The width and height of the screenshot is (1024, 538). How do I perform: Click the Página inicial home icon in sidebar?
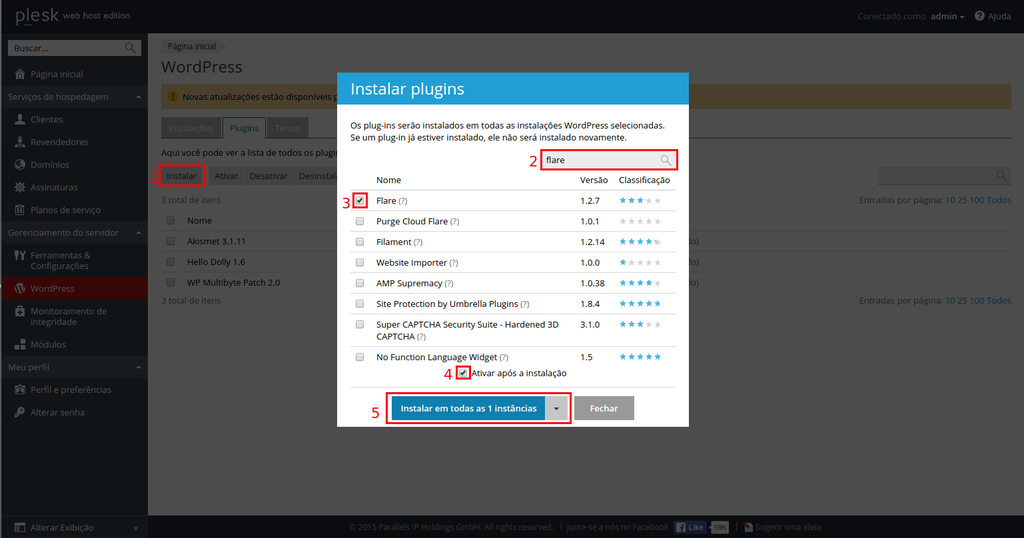[x=20, y=74]
